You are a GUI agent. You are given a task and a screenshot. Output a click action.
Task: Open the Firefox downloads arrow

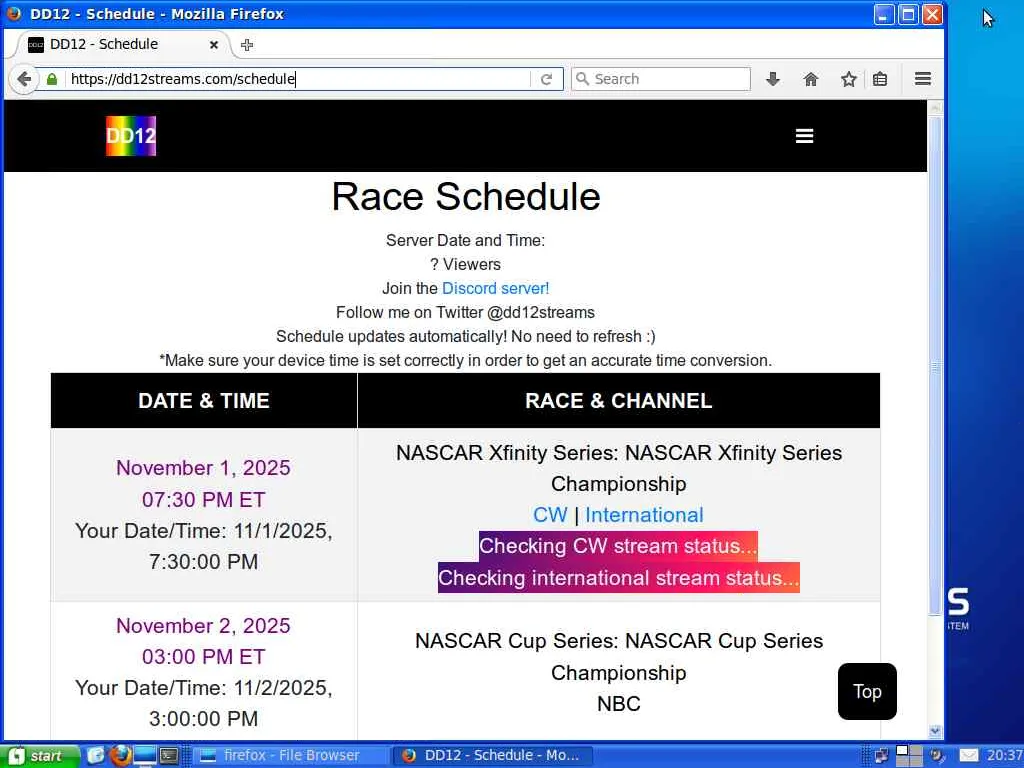773,79
